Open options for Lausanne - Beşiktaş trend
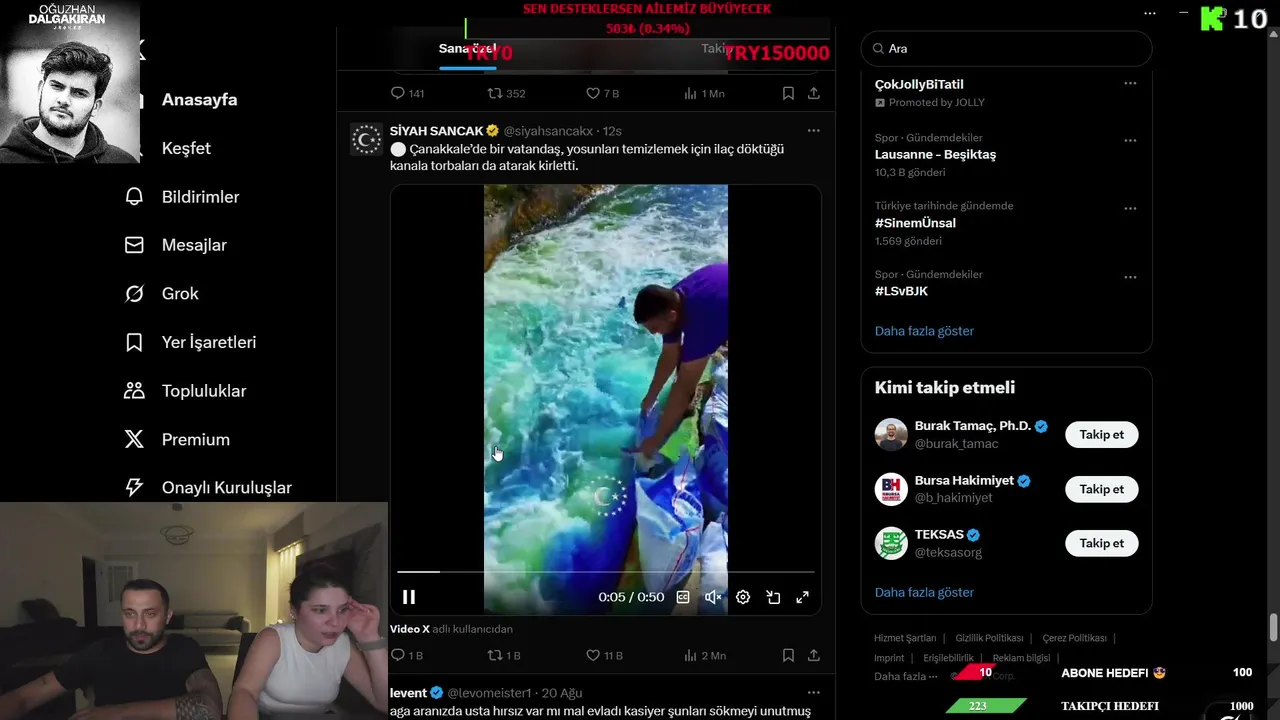The width and height of the screenshot is (1280, 720). click(1130, 140)
